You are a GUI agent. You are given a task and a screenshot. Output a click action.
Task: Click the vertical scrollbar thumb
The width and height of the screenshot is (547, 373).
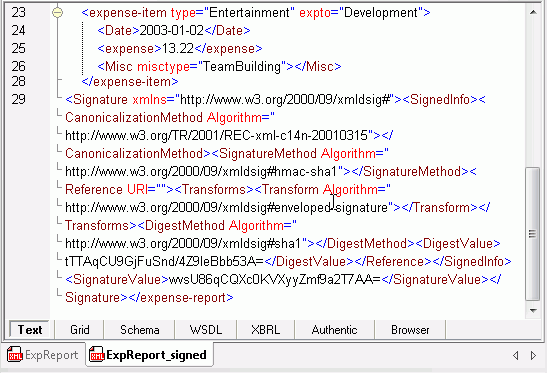(533, 234)
